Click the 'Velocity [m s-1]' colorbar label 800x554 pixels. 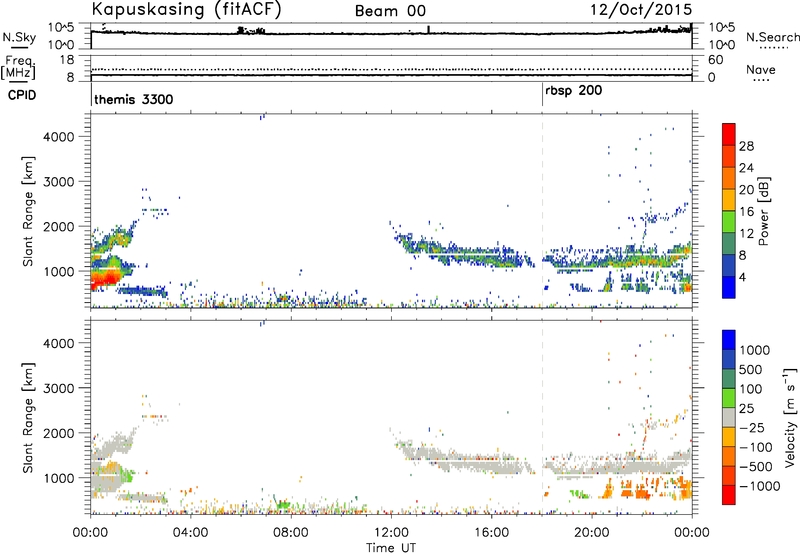pyautogui.click(x=790, y=417)
